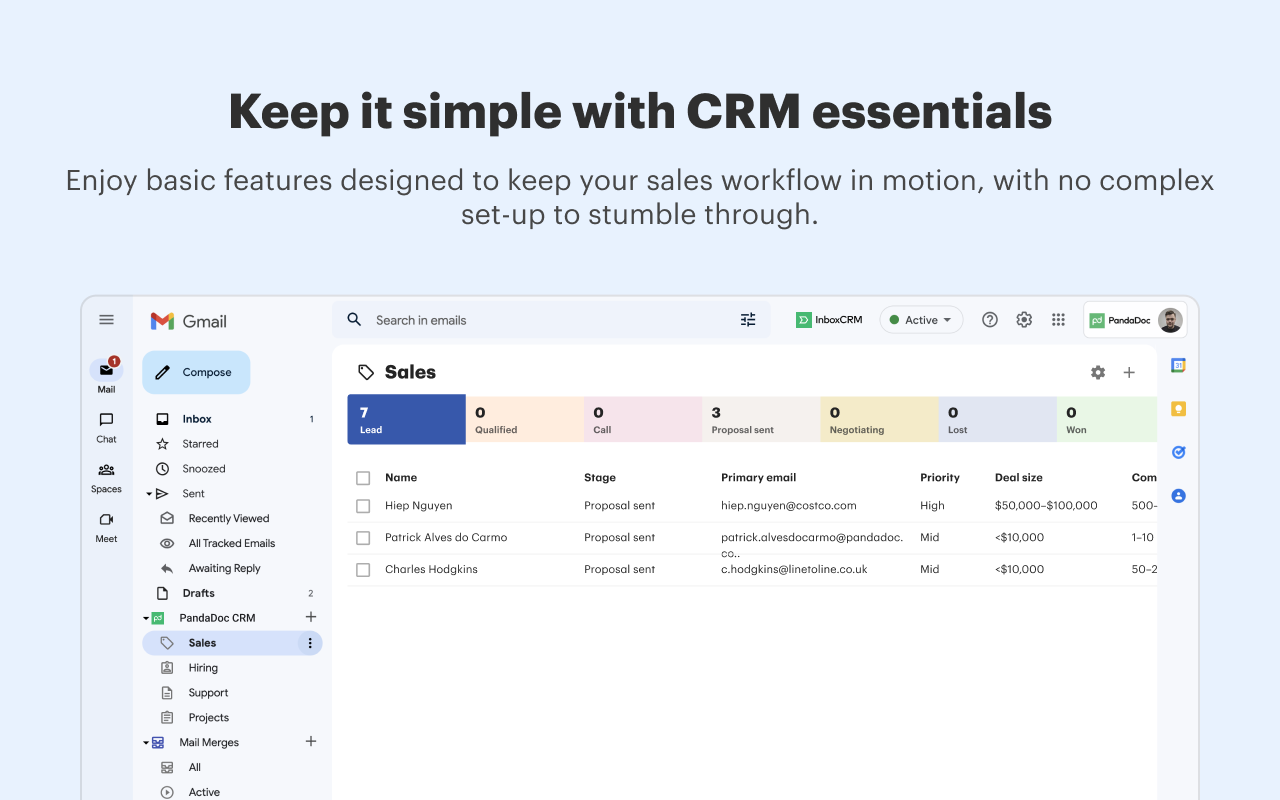Focus the Search in emails field
This screenshot has height=800, width=1280.
click(551, 320)
